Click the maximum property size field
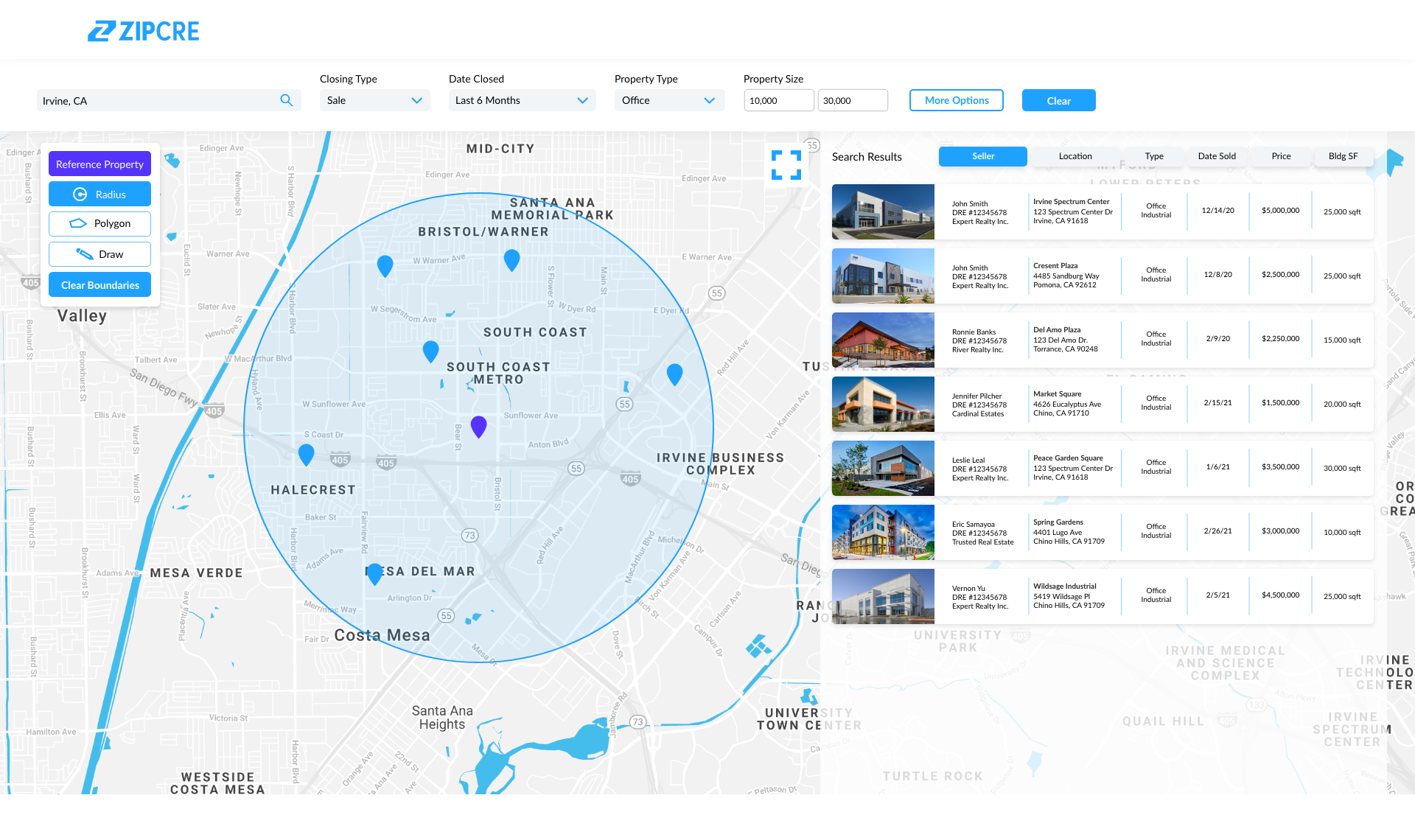The width and height of the screenshot is (1415, 840). 853,100
